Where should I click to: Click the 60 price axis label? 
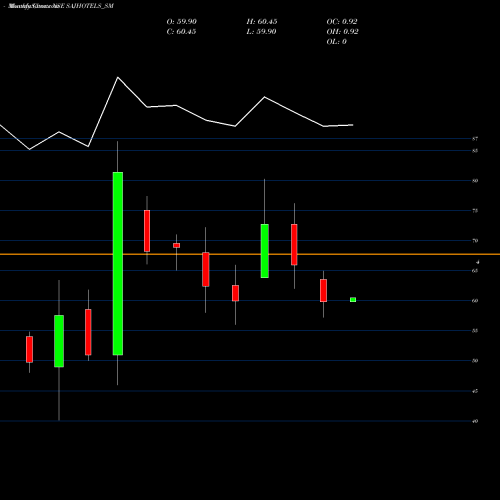click(475, 301)
